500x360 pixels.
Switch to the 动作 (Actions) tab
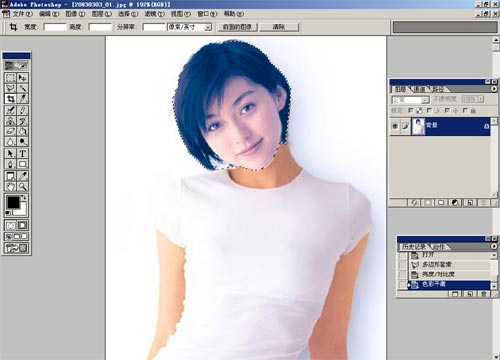439,247
